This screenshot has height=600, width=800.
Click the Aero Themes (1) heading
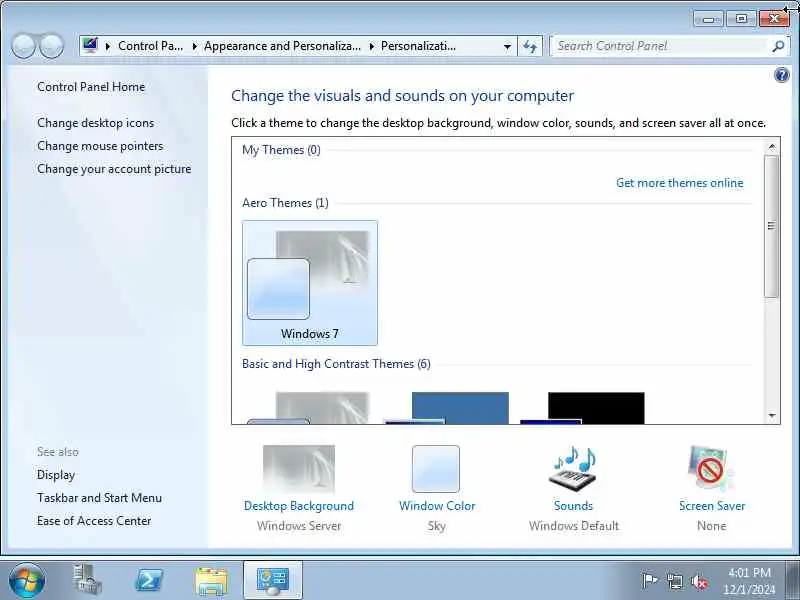coord(285,203)
